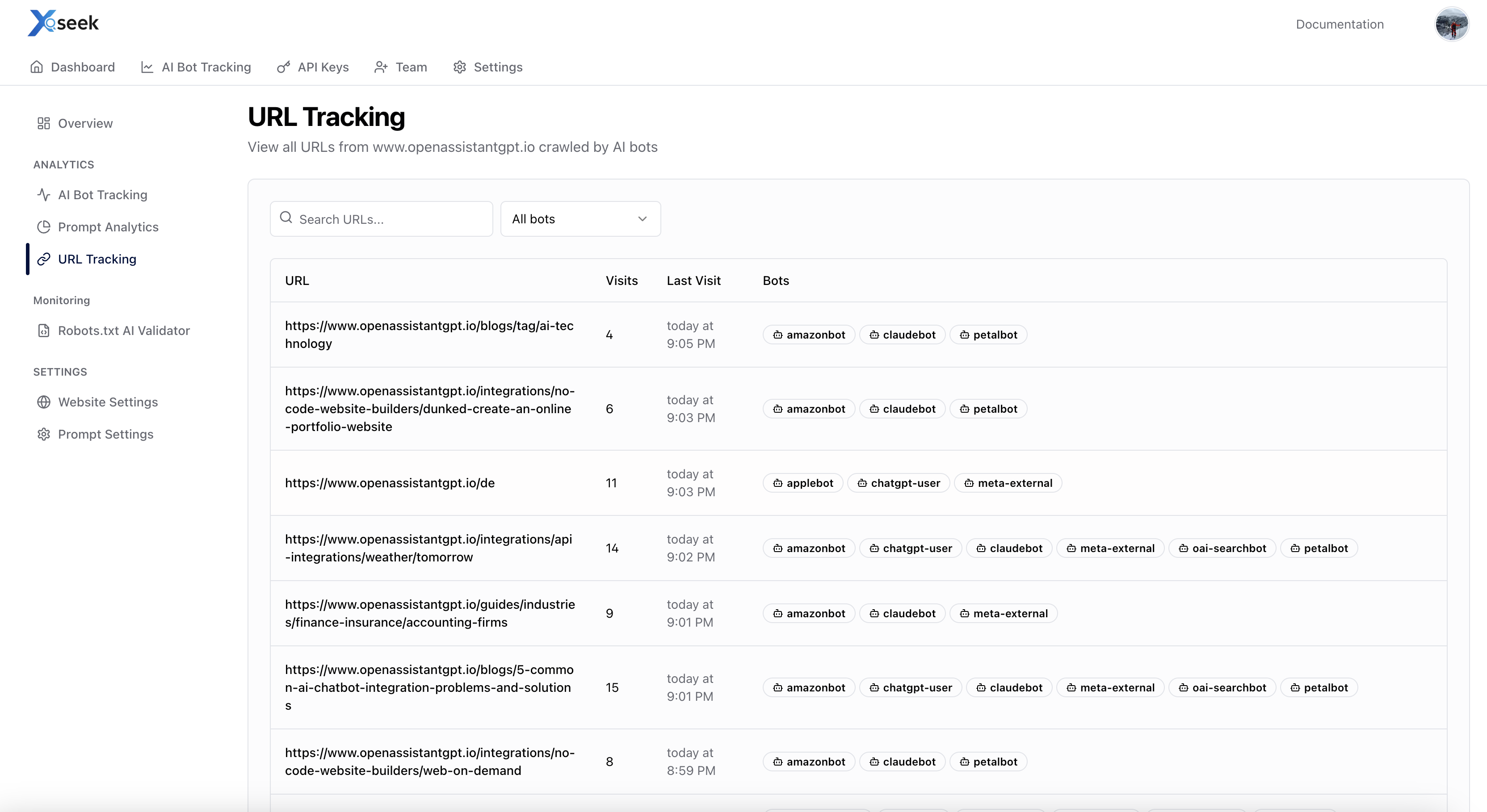This screenshot has width=1487, height=812.
Task: Open Prompt Settings in sidebar
Action: (x=95, y=434)
